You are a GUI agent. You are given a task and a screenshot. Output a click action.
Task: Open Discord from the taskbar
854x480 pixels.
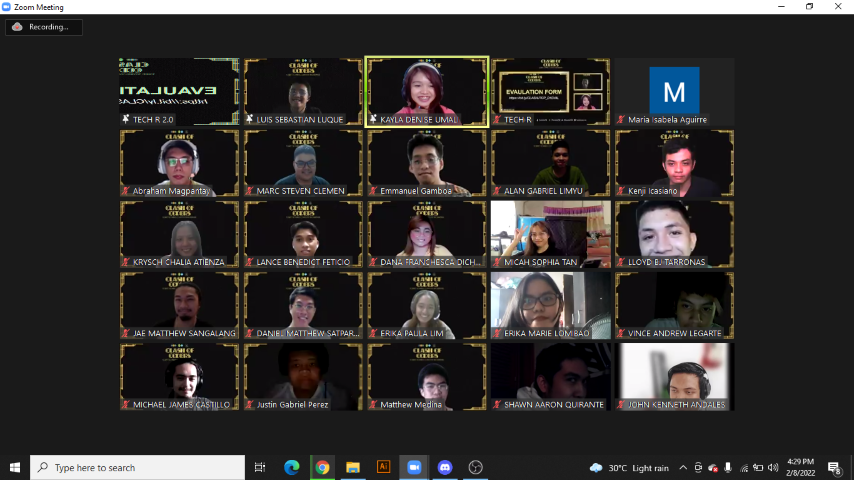[445, 467]
